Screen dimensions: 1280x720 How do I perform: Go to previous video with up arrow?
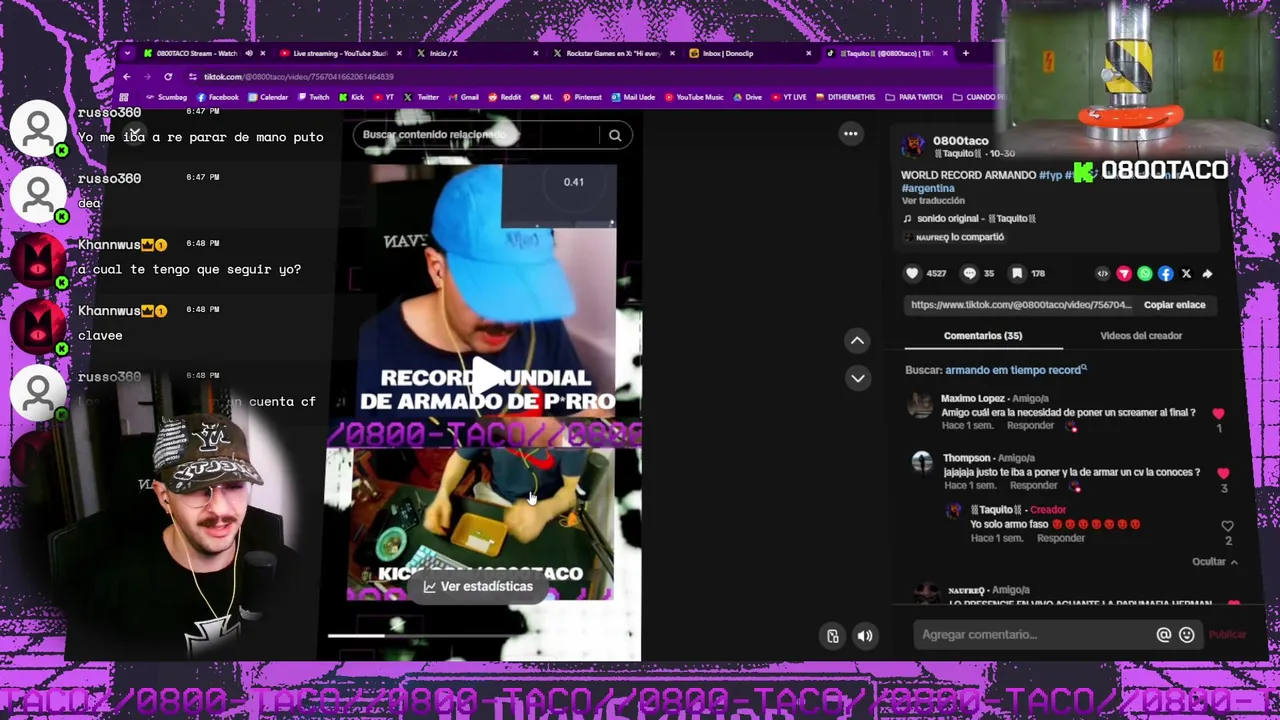tap(857, 341)
